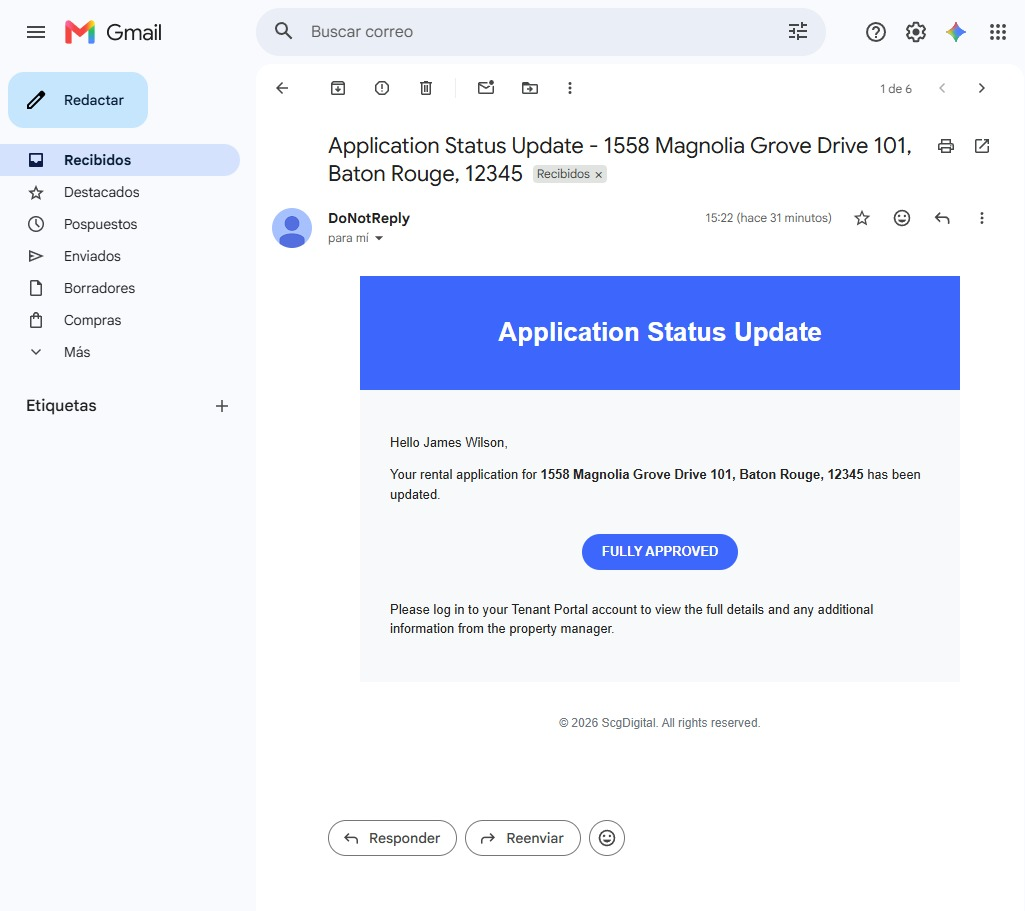Click the FULLY APPROVED status badge

click(660, 552)
